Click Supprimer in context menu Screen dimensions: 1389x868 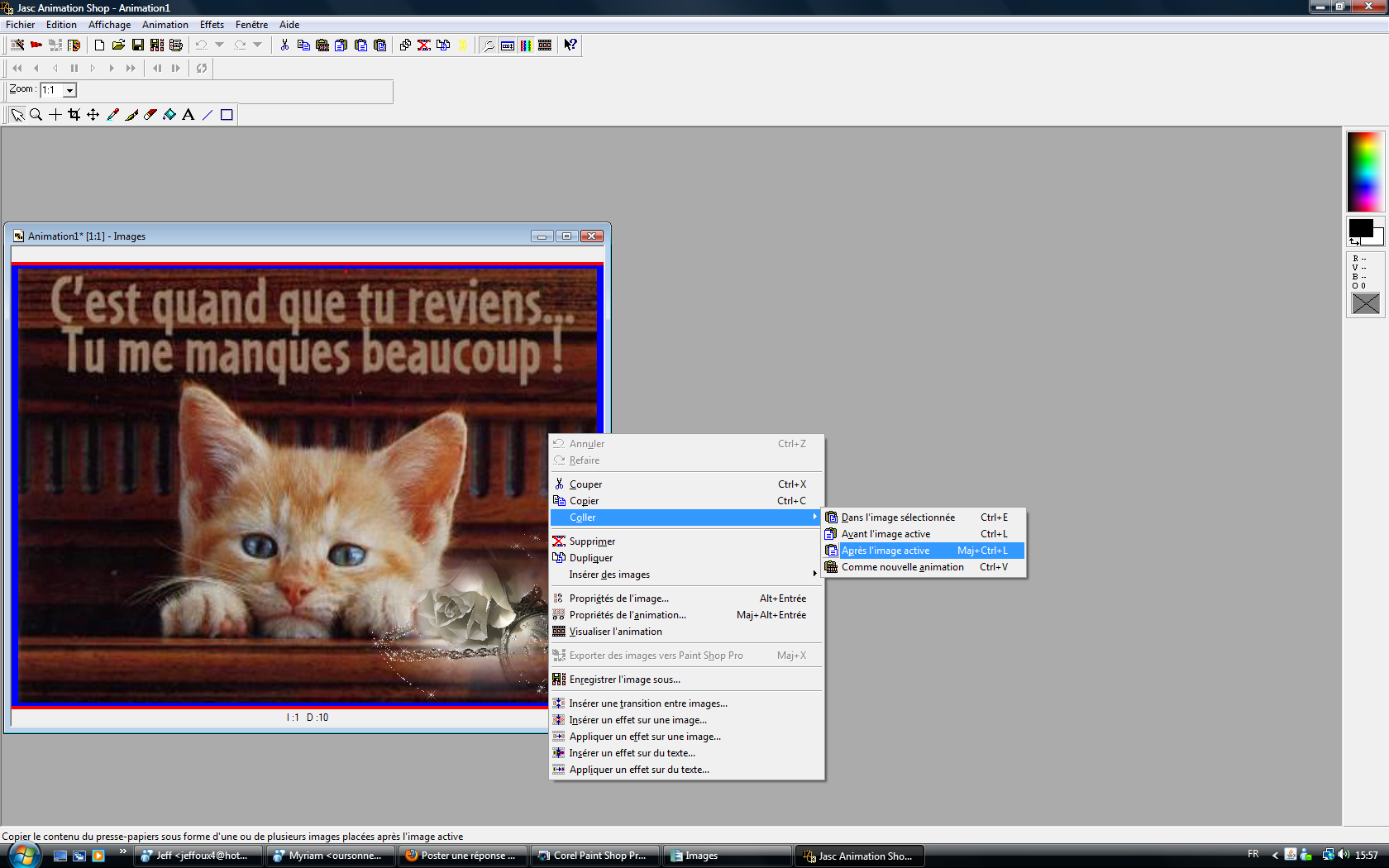coord(685,541)
